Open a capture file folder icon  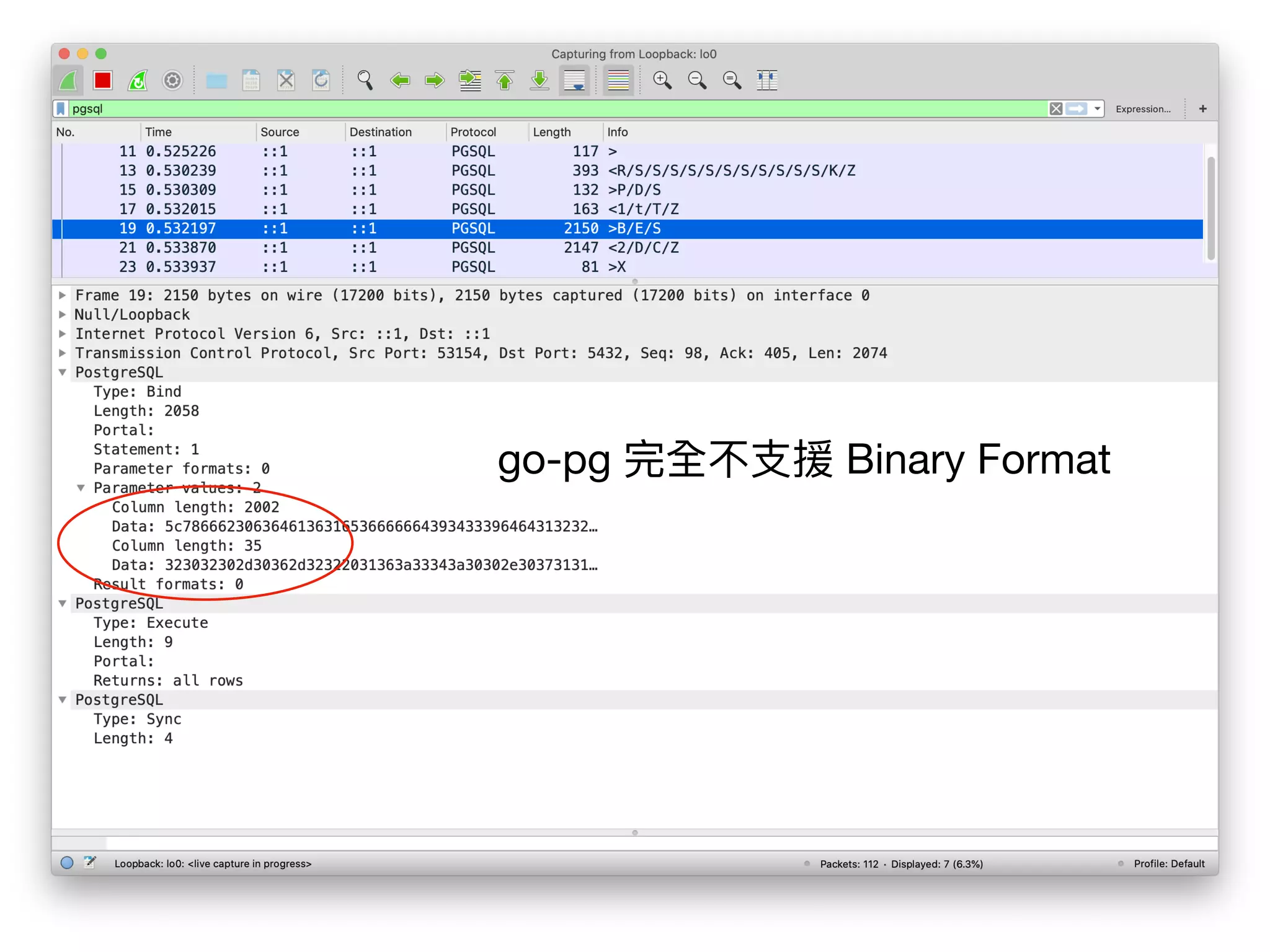point(216,81)
